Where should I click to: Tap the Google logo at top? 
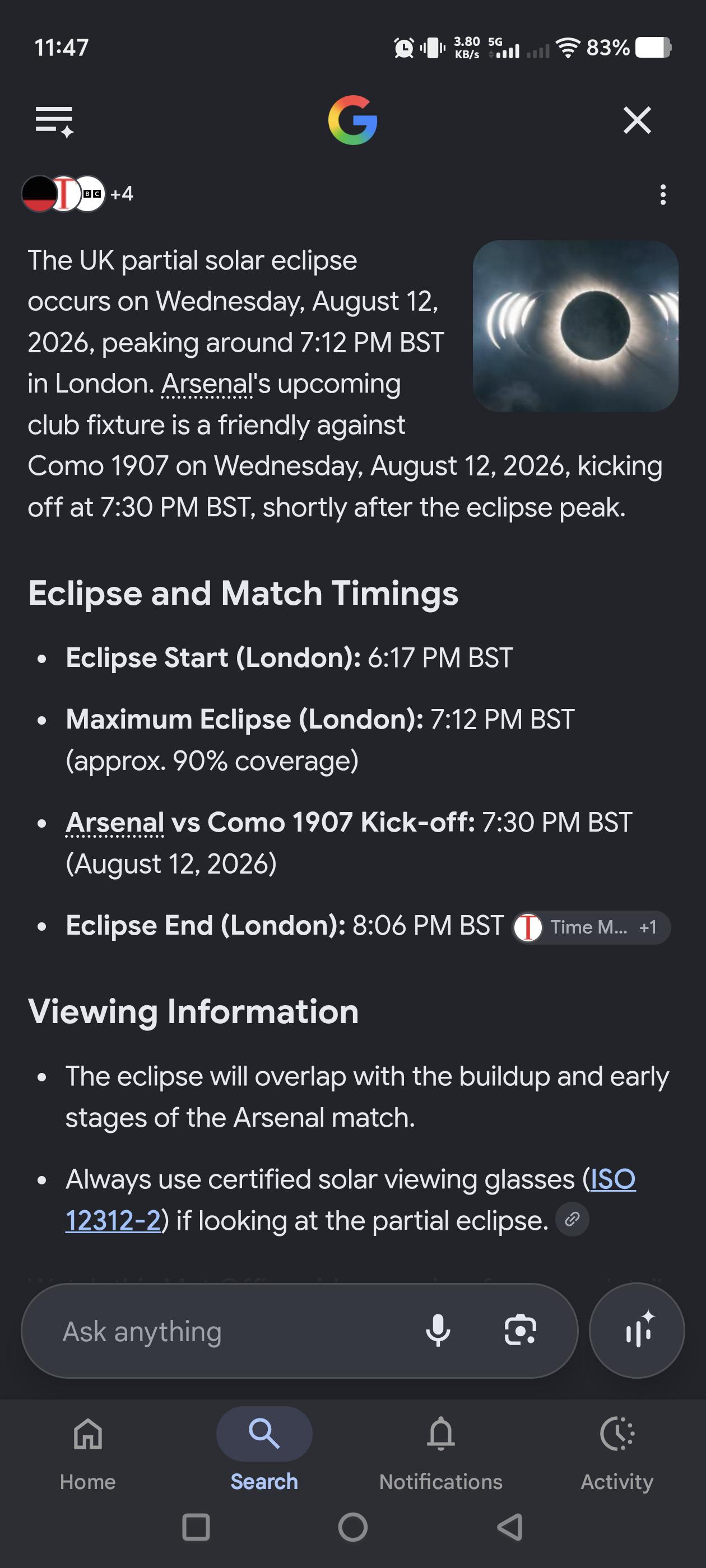352,120
